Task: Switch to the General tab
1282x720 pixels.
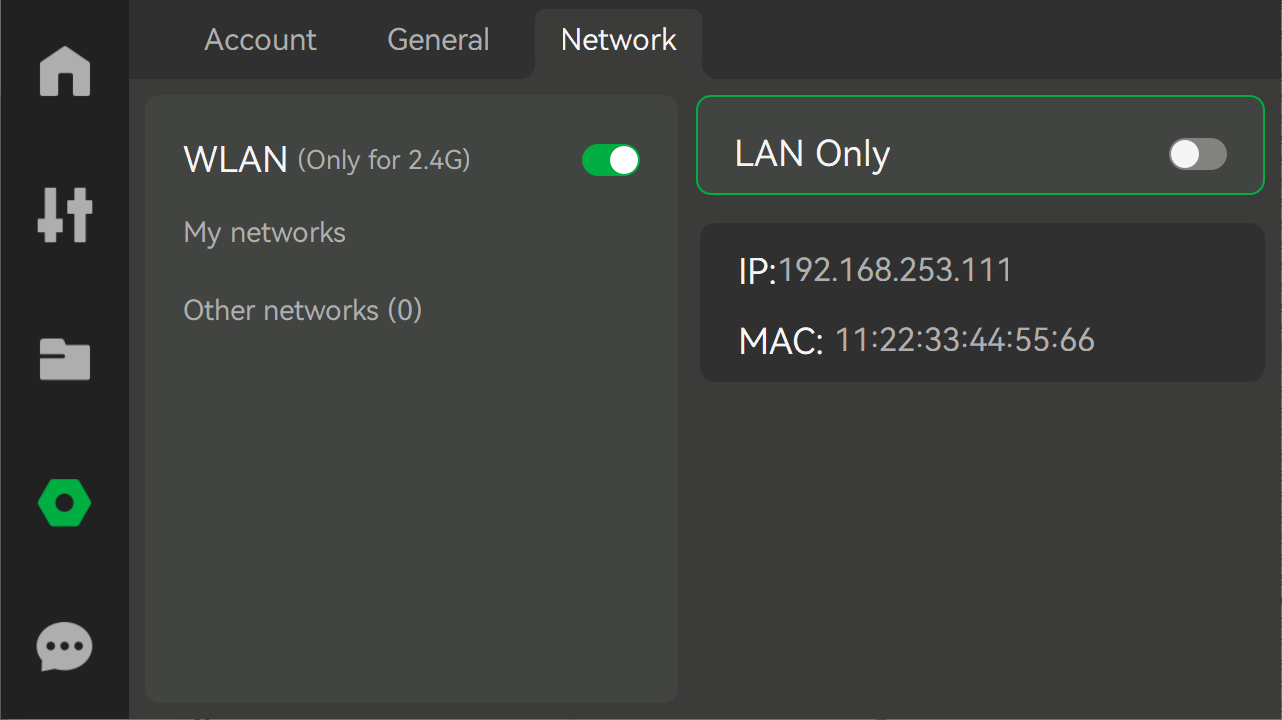Action: tap(438, 40)
